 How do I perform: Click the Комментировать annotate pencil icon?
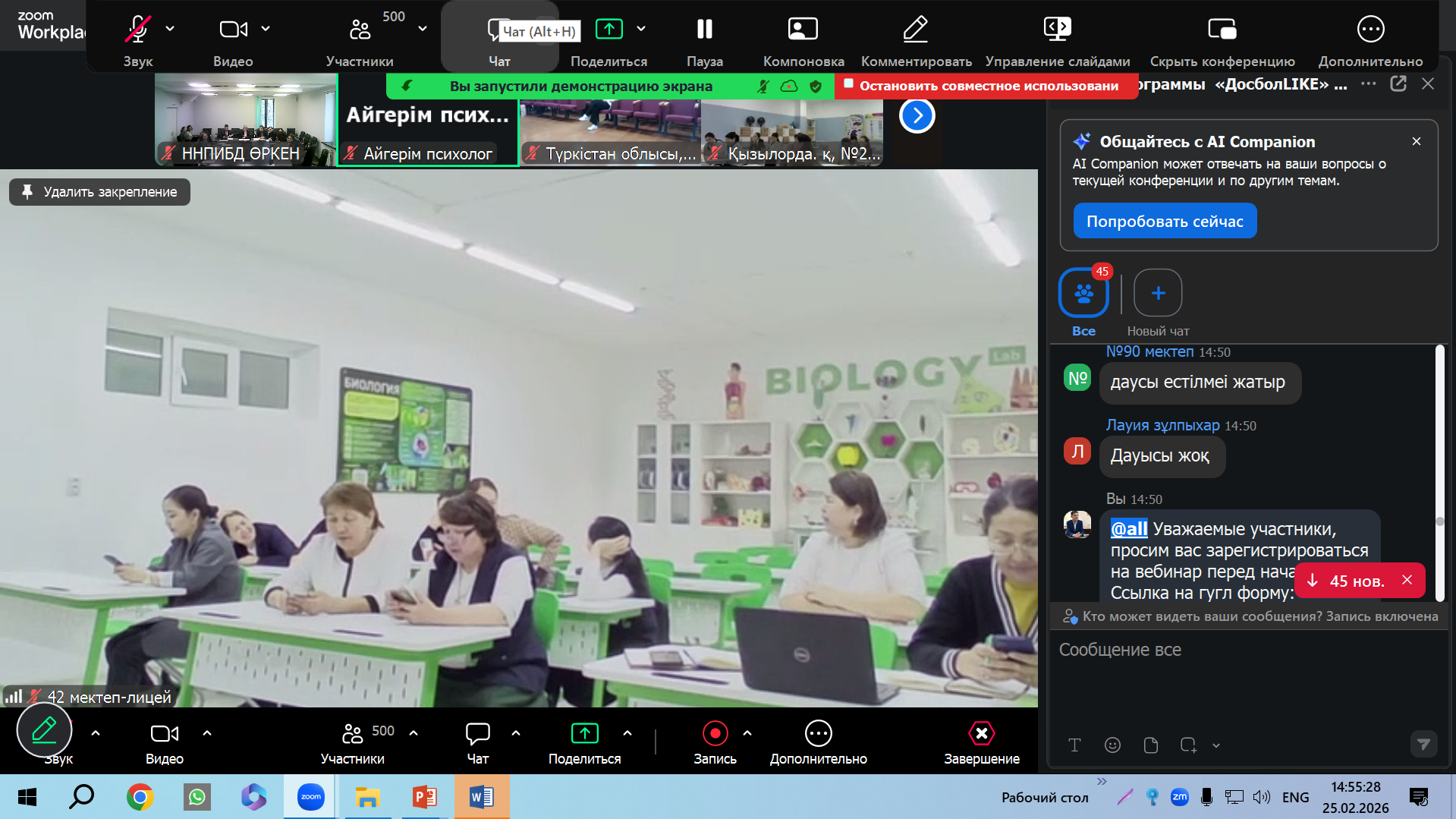coord(916,29)
